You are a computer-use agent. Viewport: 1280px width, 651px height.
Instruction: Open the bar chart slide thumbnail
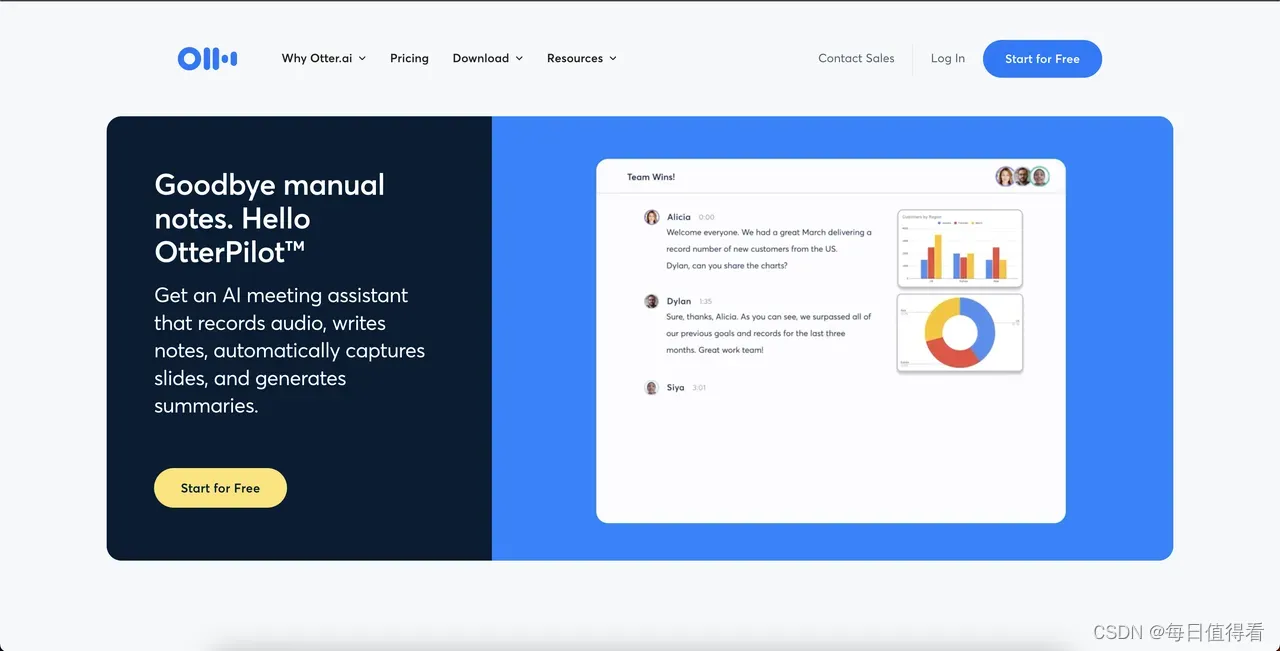(960, 247)
